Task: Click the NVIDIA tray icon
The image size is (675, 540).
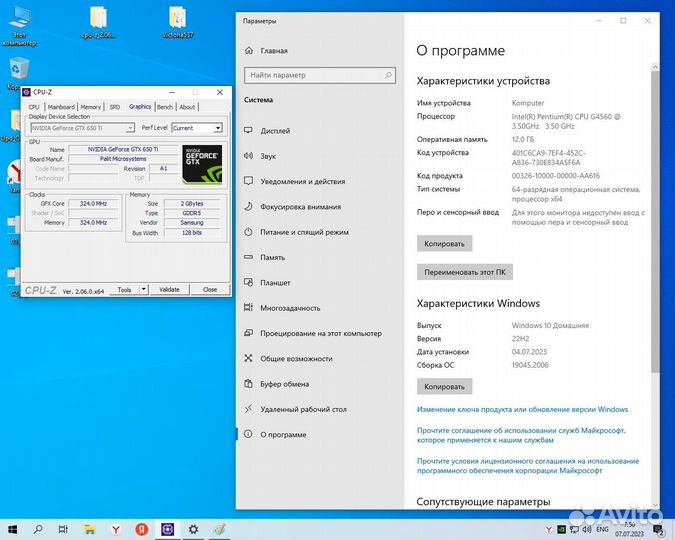Action: 561,529
